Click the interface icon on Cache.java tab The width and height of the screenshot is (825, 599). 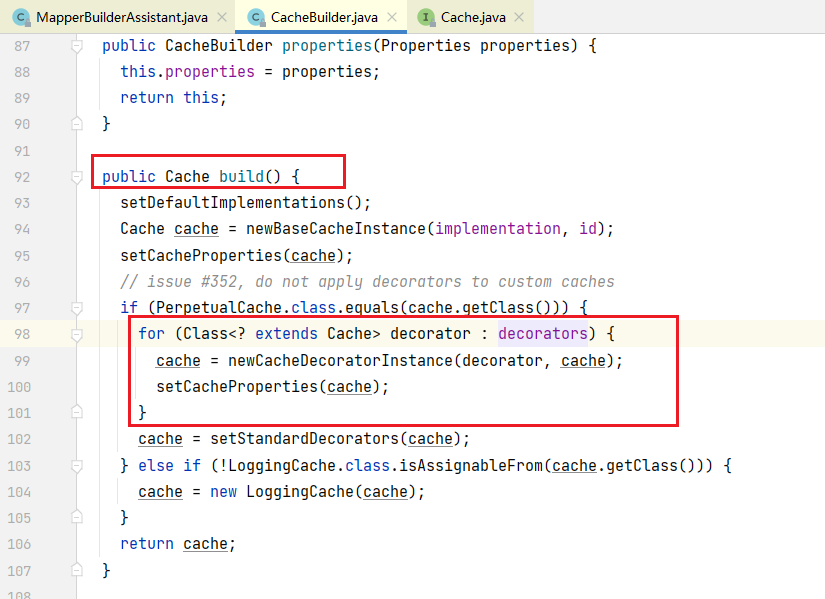pos(427,17)
